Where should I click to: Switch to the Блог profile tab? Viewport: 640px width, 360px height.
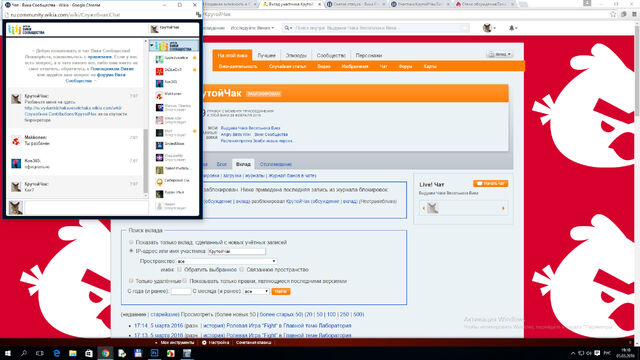click(221, 164)
